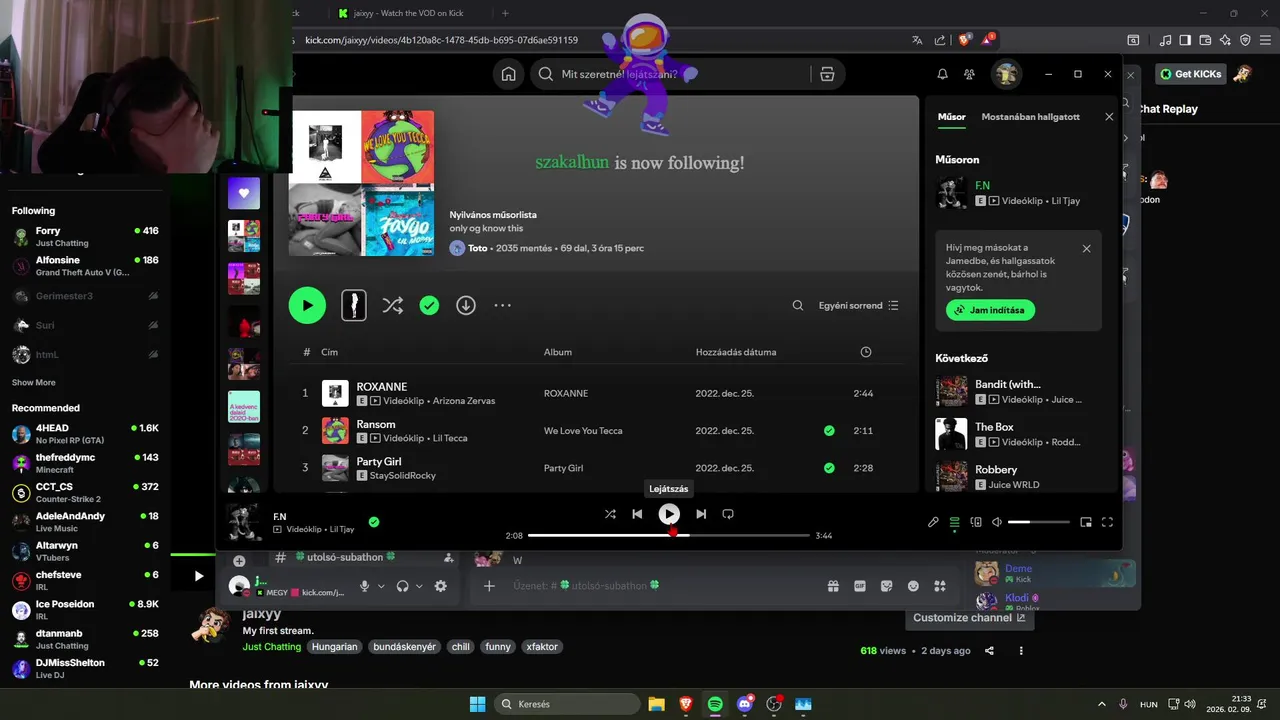Viewport: 1280px width, 720px height.
Task: Toggle liked check for now playing F.N
Action: 374,522
